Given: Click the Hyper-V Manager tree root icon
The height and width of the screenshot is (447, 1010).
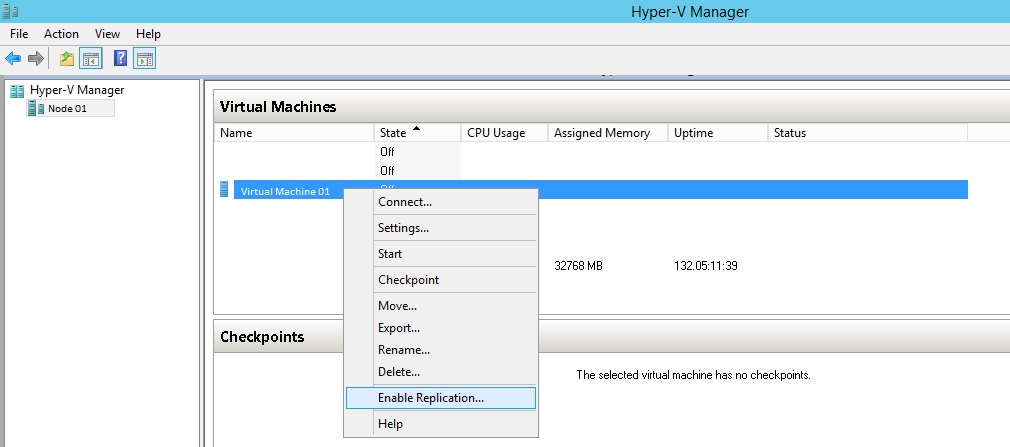Looking at the screenshot, I should [x=17, y=91].
